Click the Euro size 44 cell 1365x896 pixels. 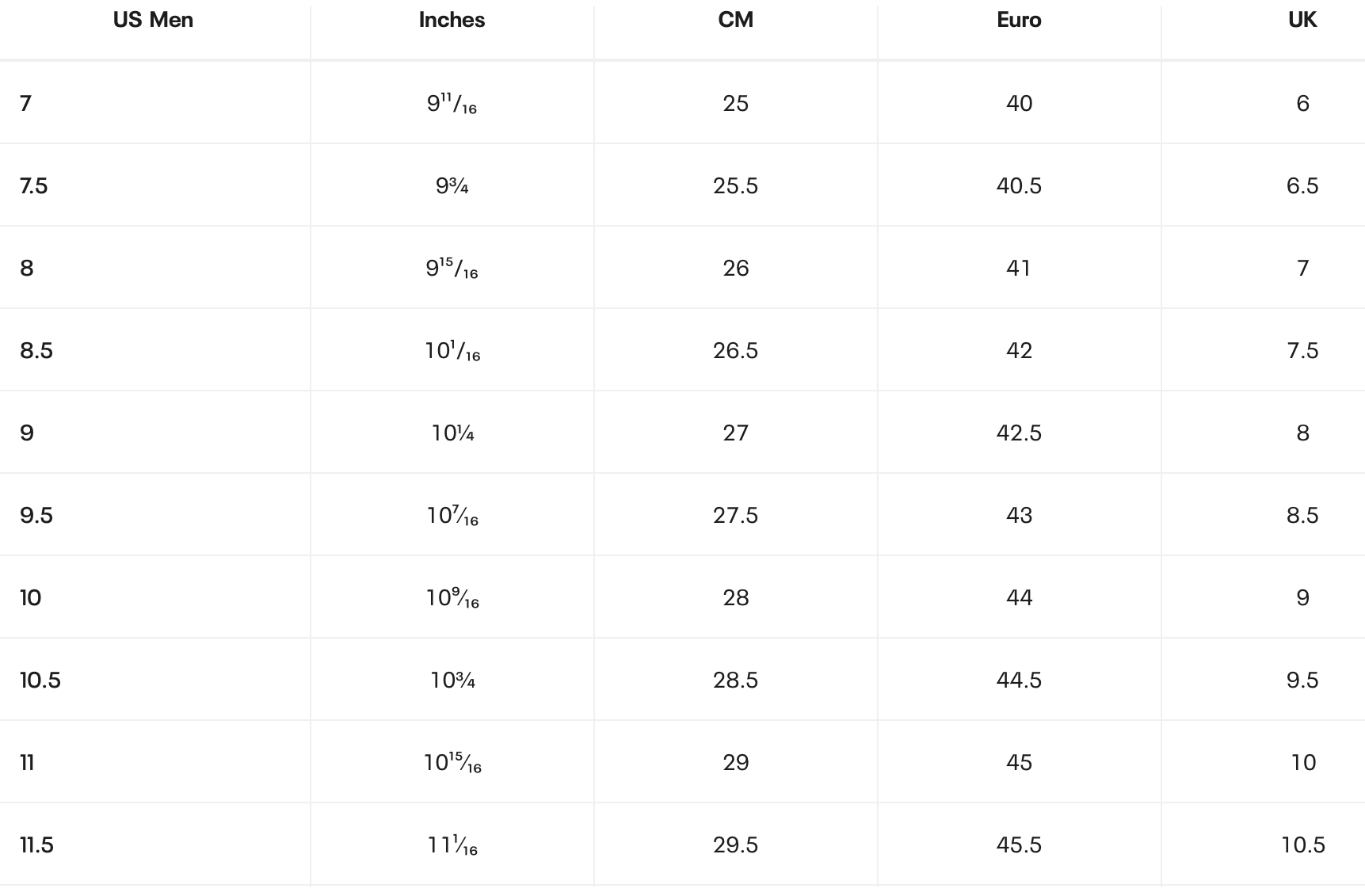1019,597
